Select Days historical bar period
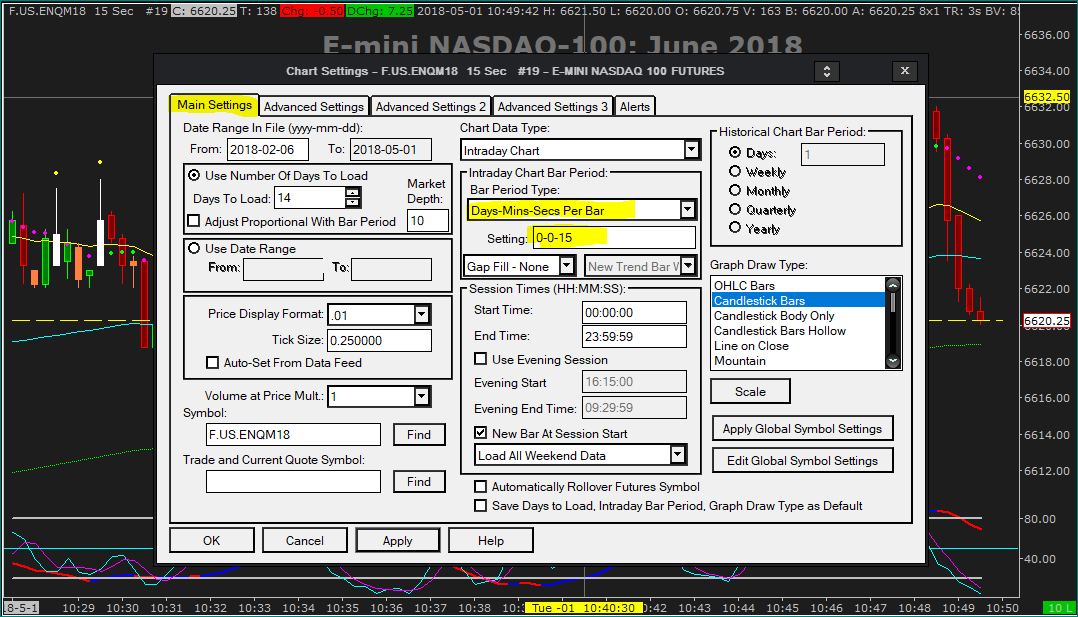 pyautogui.click(x=735, y=152)
